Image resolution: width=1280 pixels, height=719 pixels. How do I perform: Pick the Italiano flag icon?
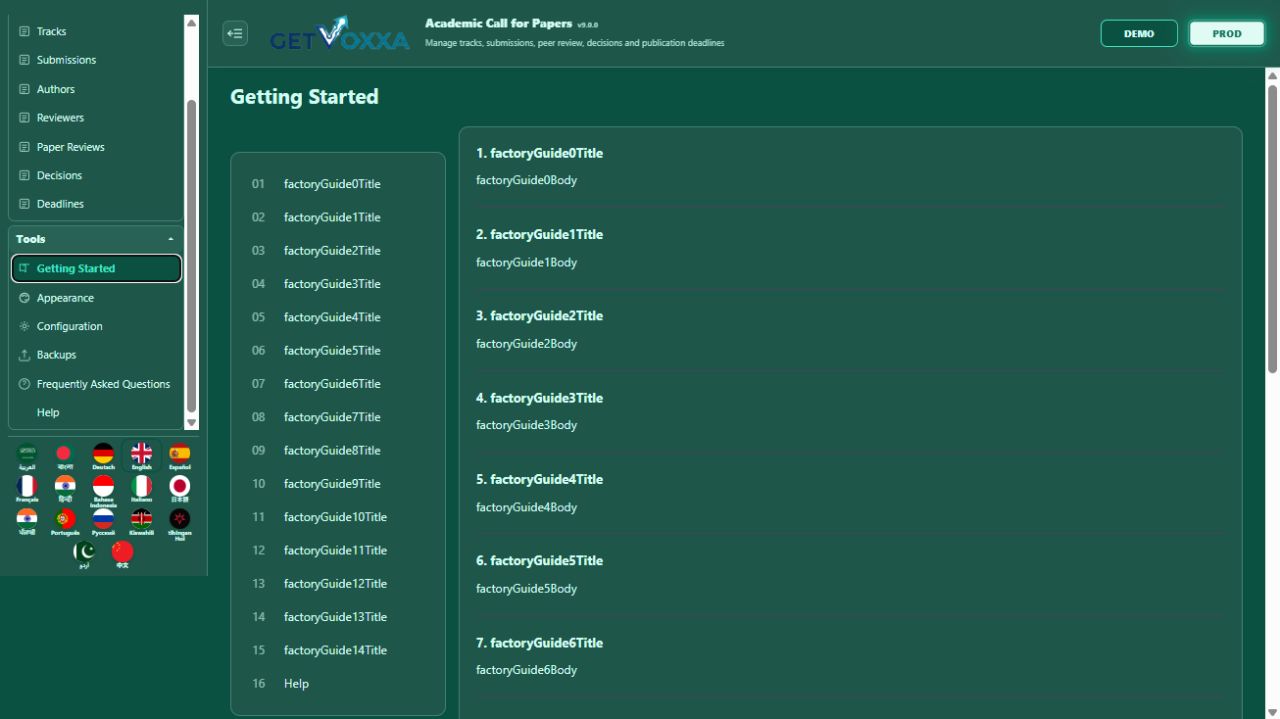pos(141,489)
